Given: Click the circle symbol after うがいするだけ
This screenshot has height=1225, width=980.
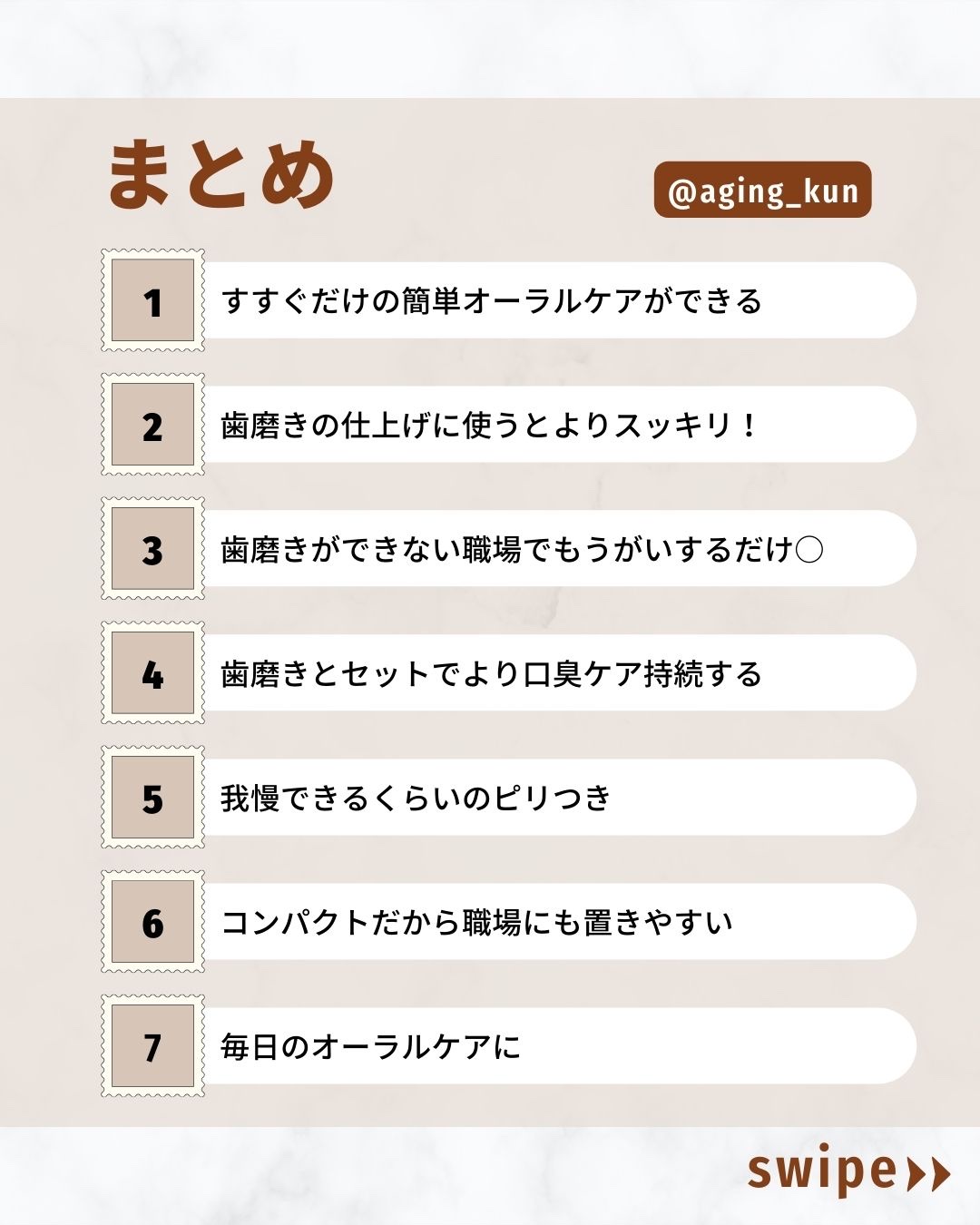Looking at the screenshot, I should tap(808, 550).
